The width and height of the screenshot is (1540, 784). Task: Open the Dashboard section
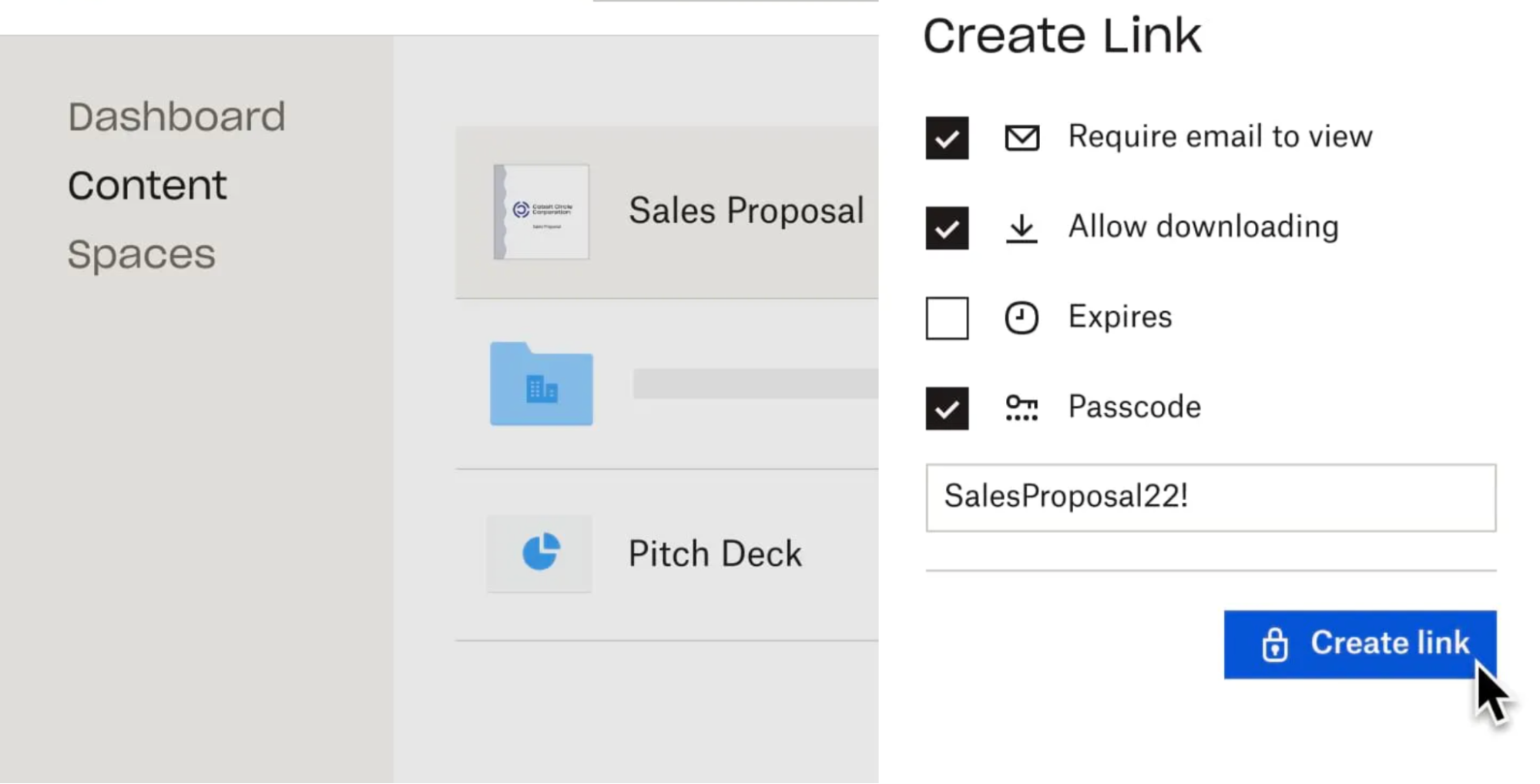[176, 117]
